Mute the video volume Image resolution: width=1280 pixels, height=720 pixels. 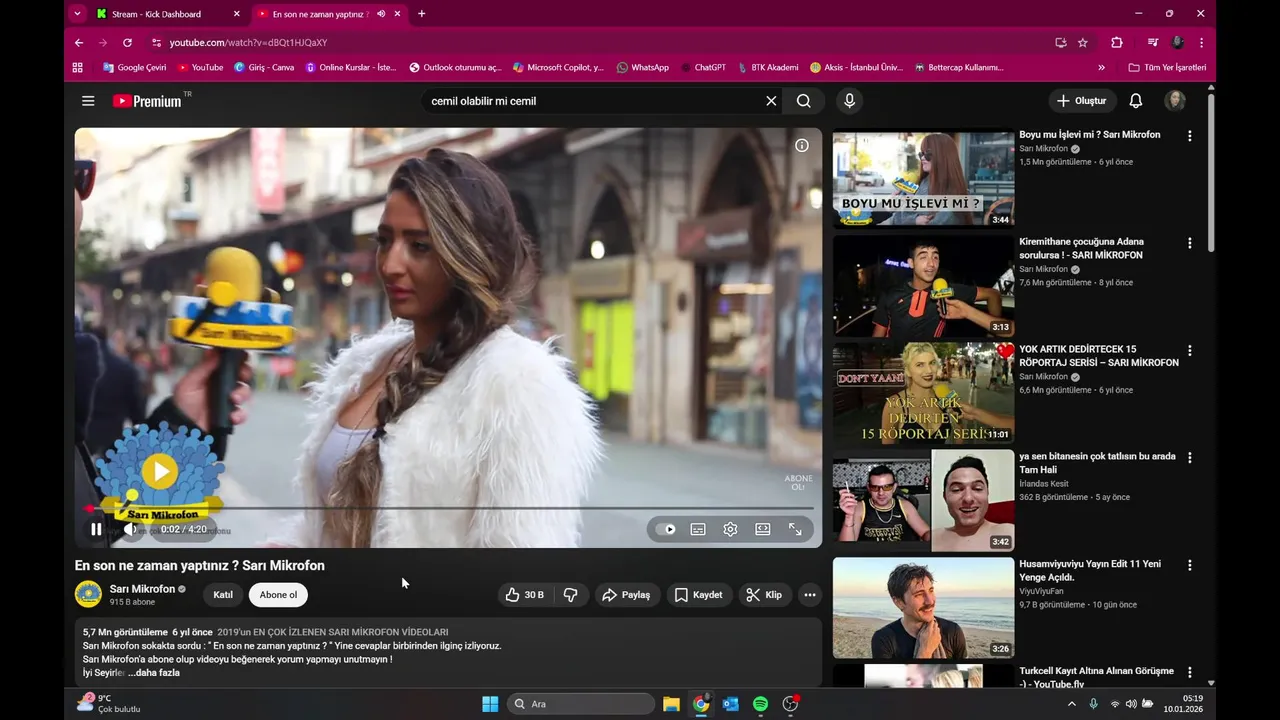tap(130, 529)
